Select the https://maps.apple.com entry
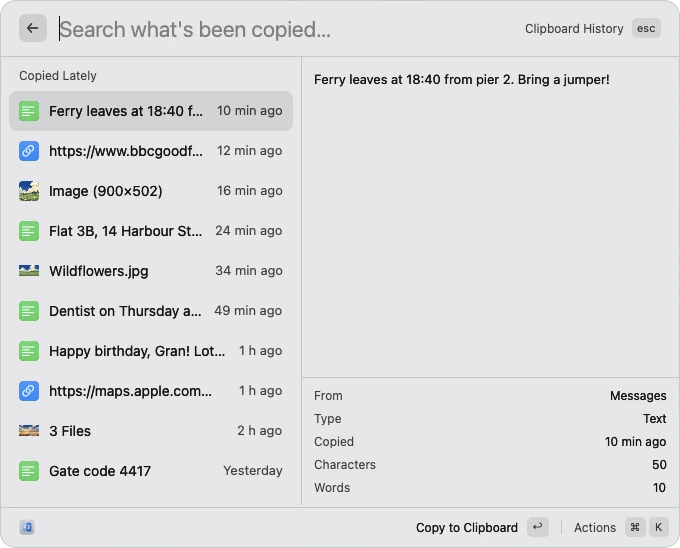 coord(151,391)
